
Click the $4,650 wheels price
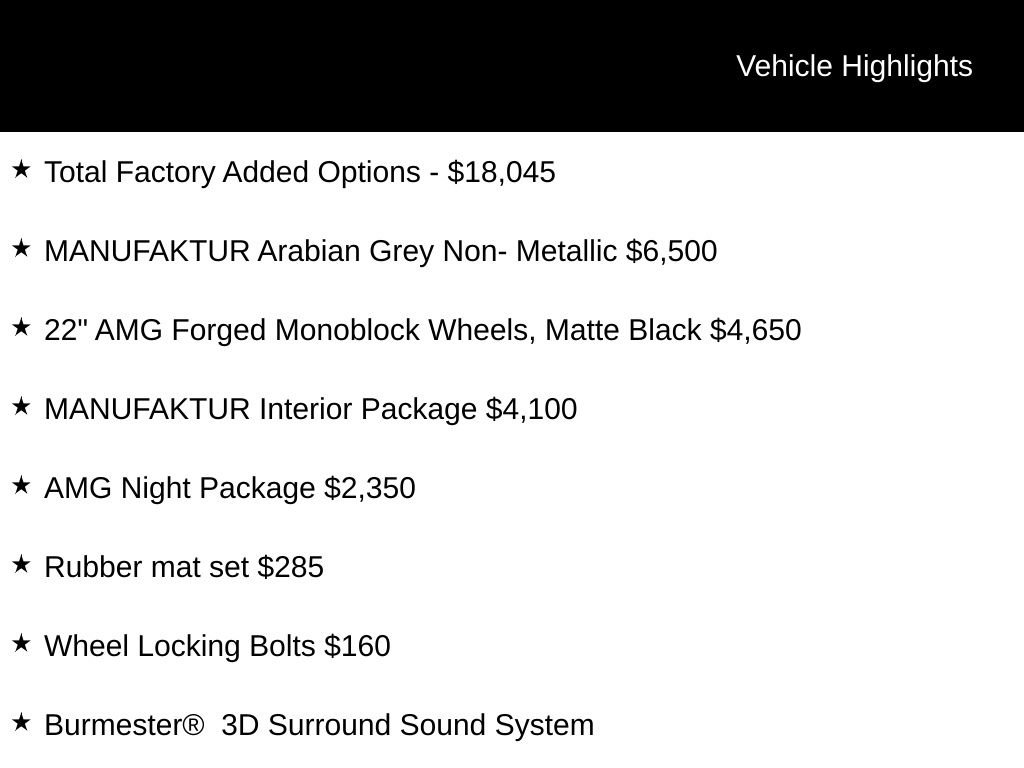[756, 330]
